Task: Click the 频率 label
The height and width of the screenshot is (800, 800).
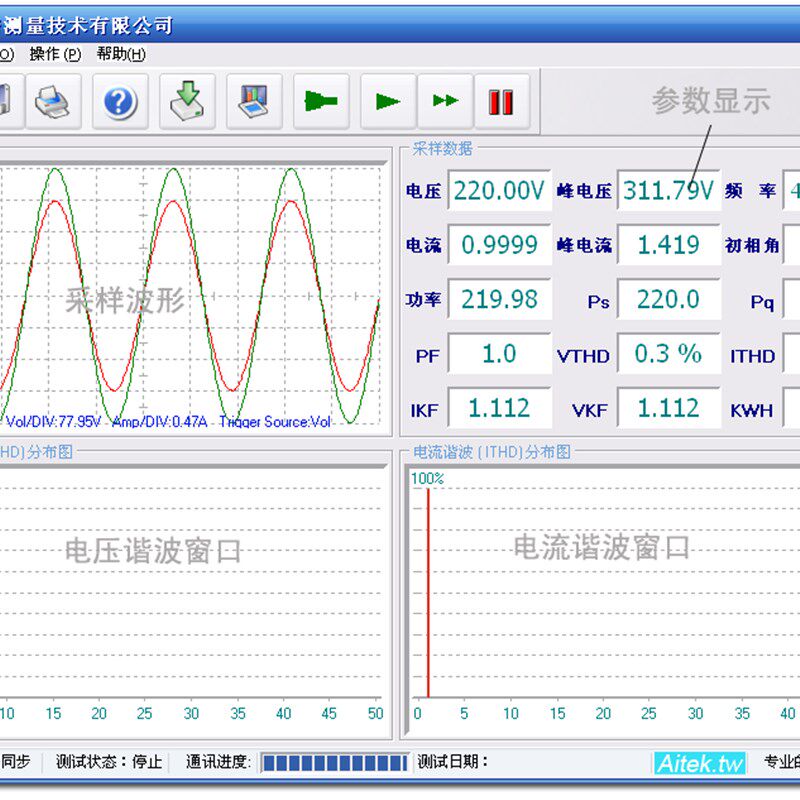Action: [751, 191]
